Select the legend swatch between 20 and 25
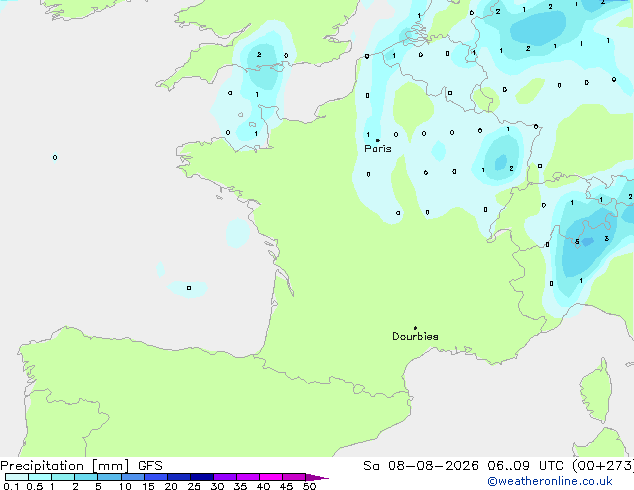This screenshot has width=634, height=490. click(178, 477)
